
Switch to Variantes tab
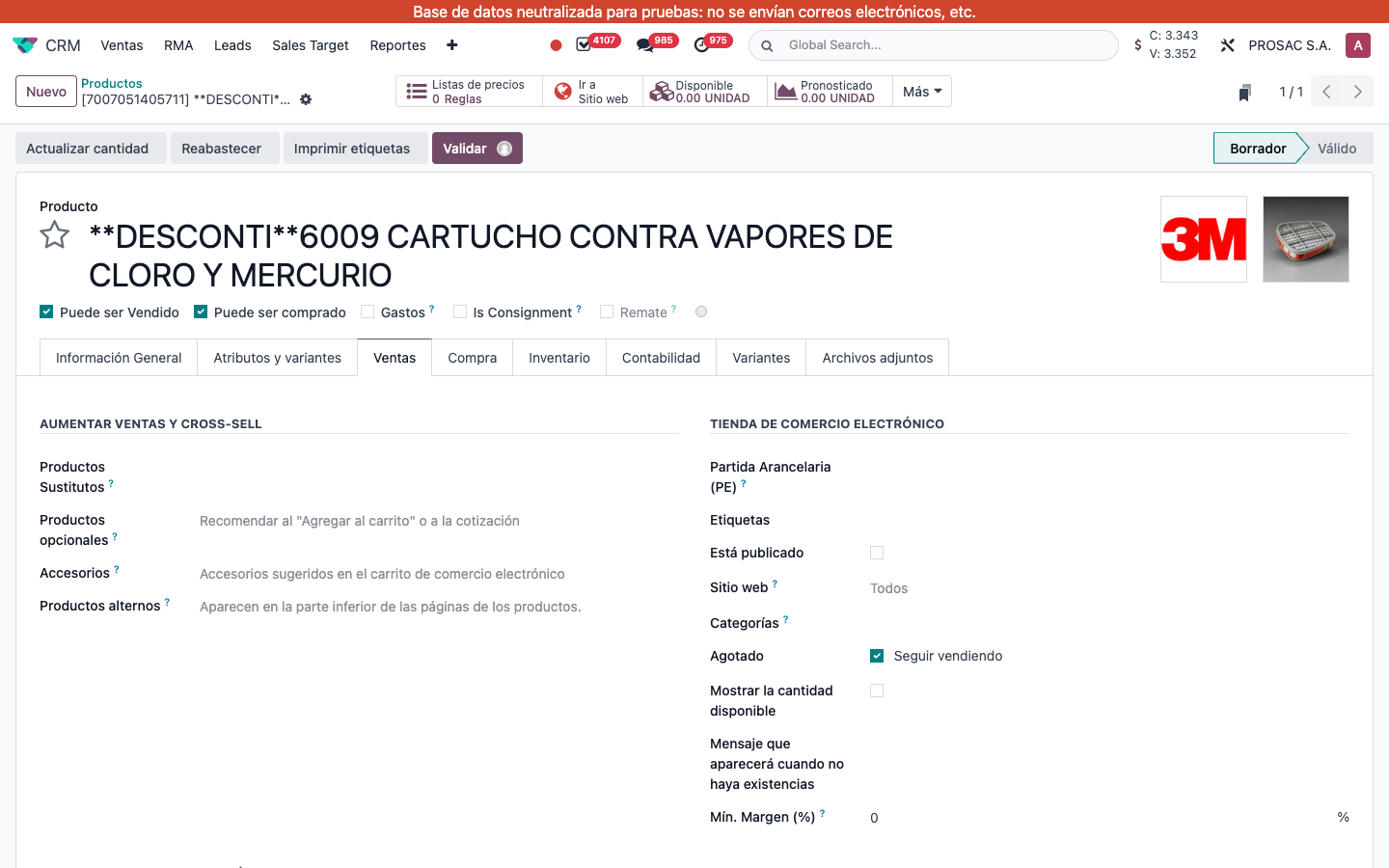coord(761,358)
